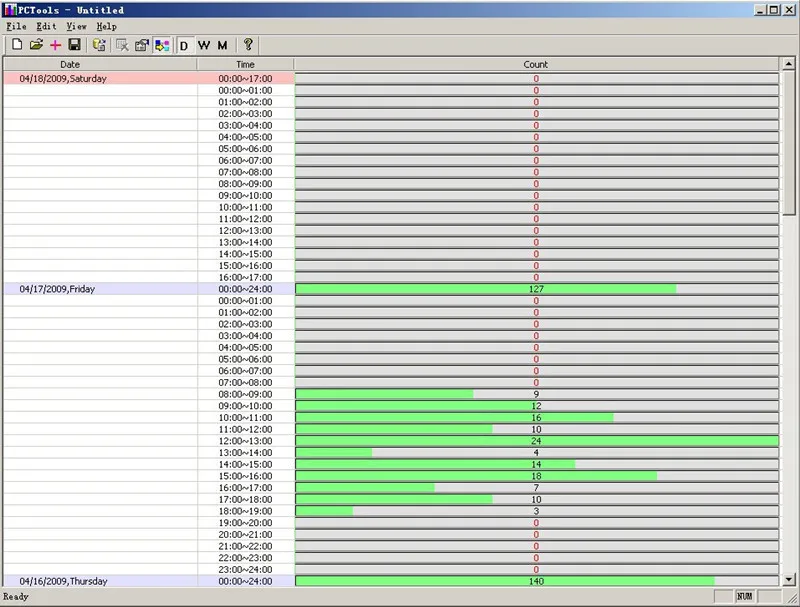Toggle the D daily view button
Image resolution: width=800 pixels, height=607 pixels.
click(x=184, y=45)
